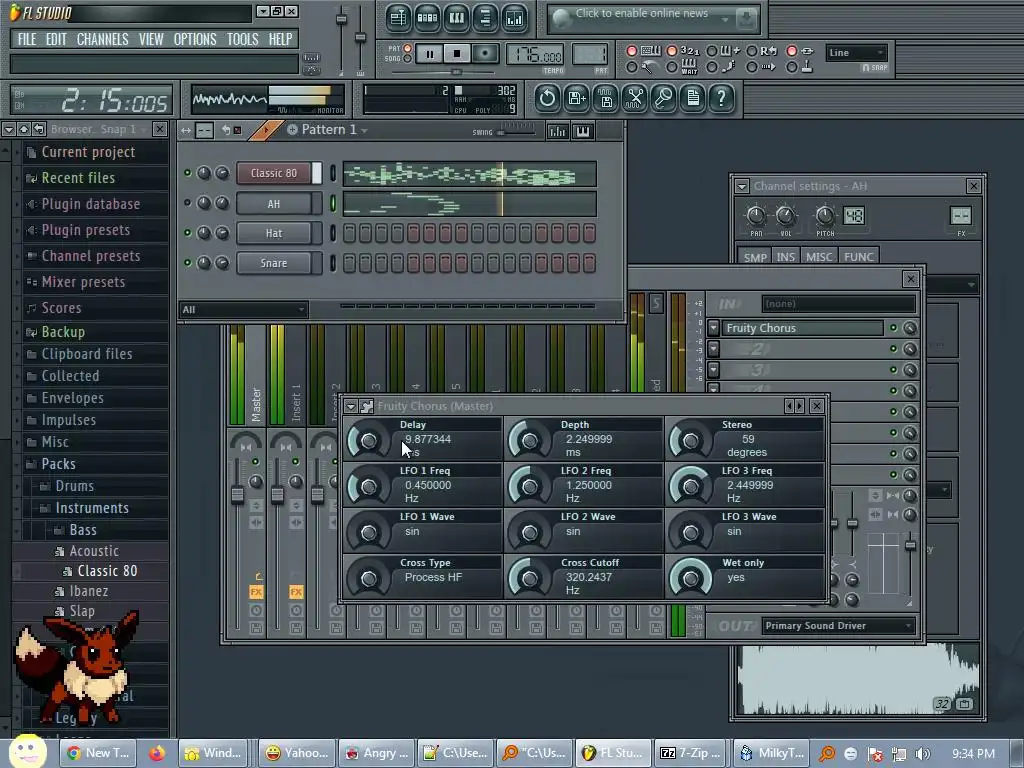This screenshot has height=768, width=1024.
Task: Toggle the 3-2-1 countdown before recording
Action: pos(671,51)
